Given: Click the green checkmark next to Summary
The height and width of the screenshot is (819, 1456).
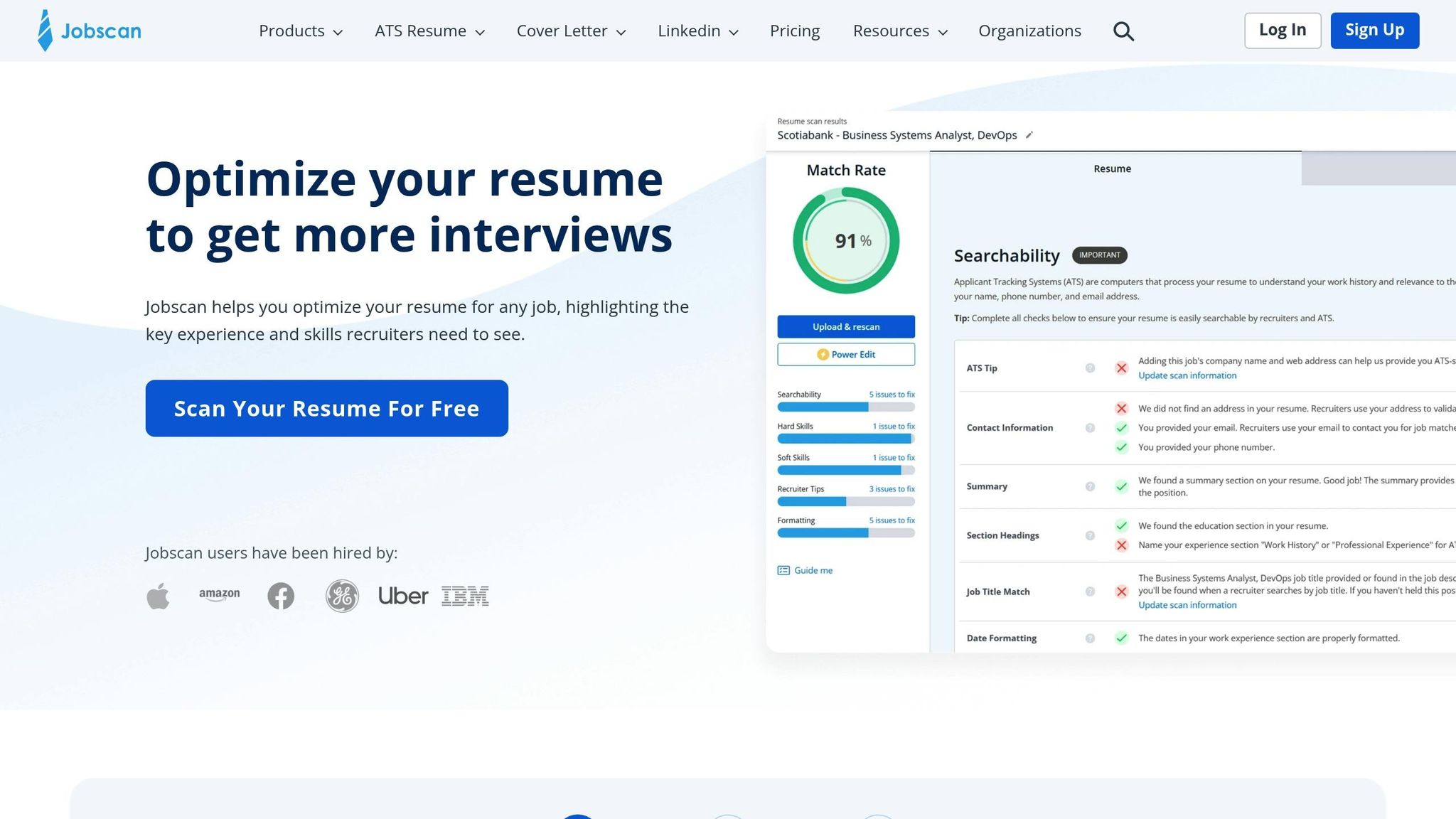Looking at the screenshot, I should coord(1122,486).
